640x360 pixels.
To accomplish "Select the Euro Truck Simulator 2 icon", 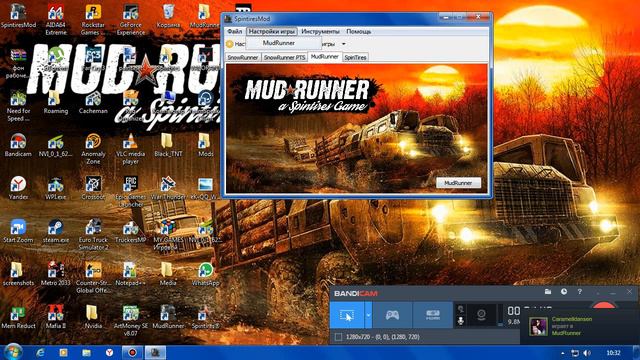I will pyautogui.click(x=93, y=235).
